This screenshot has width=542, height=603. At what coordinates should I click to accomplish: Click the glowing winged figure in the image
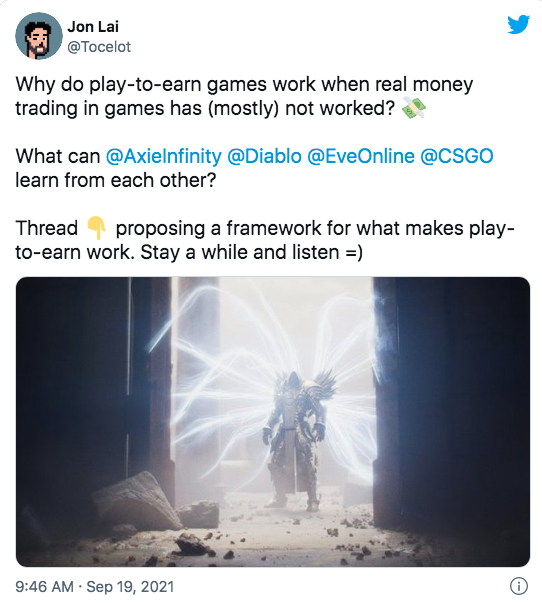[x=296, y=438]
